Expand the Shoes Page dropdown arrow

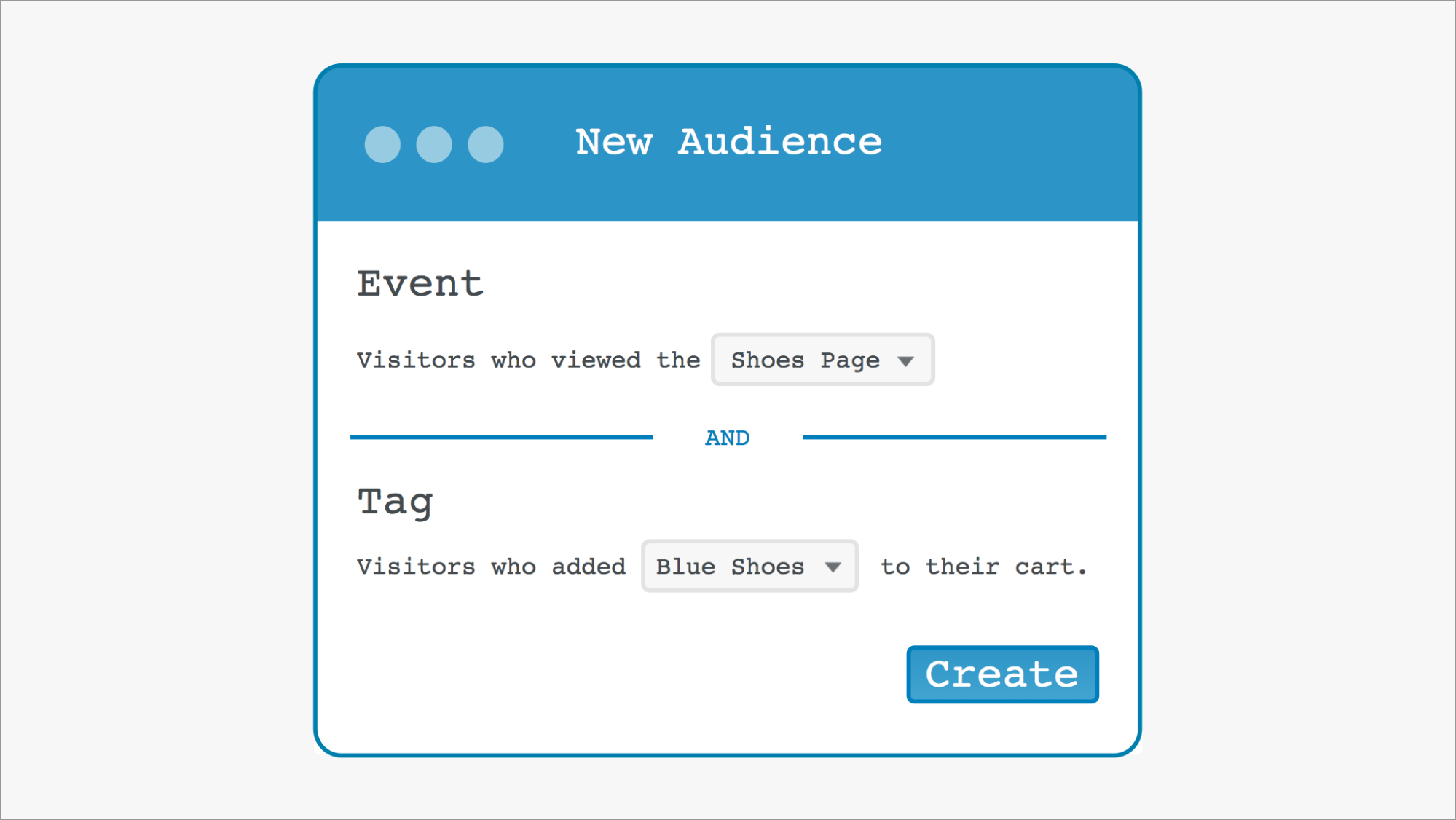pos(905,361)
